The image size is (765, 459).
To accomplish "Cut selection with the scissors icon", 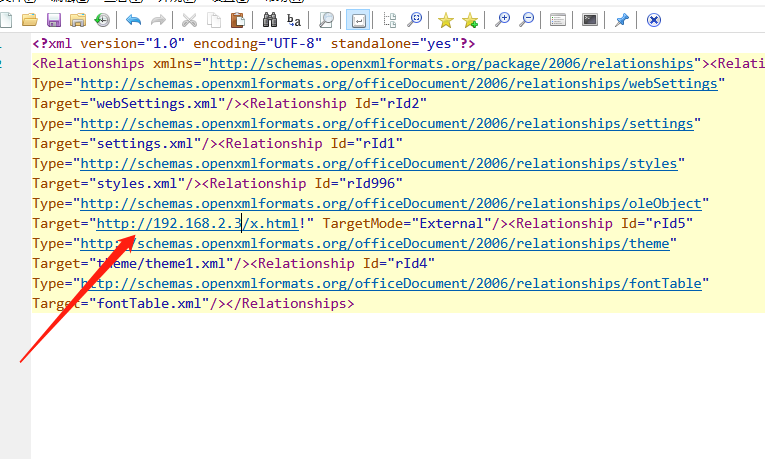I will pos(189,20).
